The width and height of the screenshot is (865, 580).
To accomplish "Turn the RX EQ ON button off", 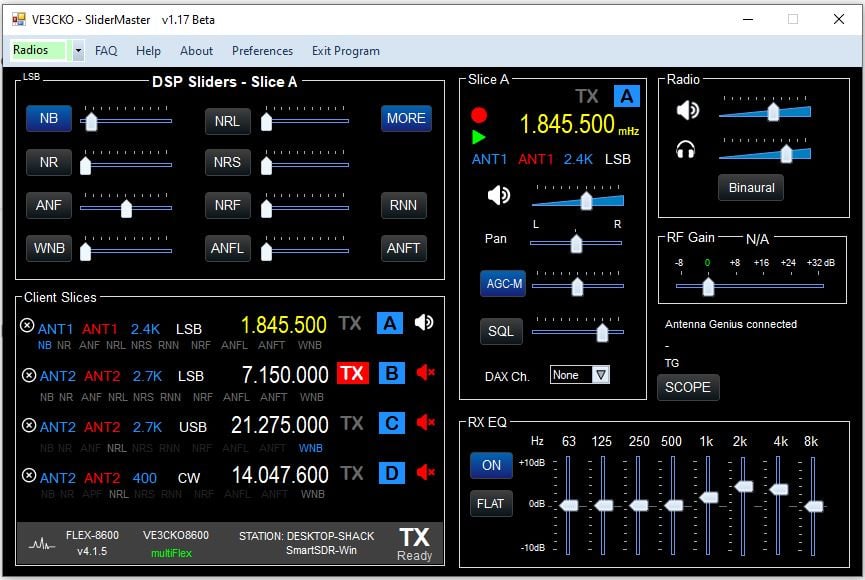I will [x=491, y=465].
